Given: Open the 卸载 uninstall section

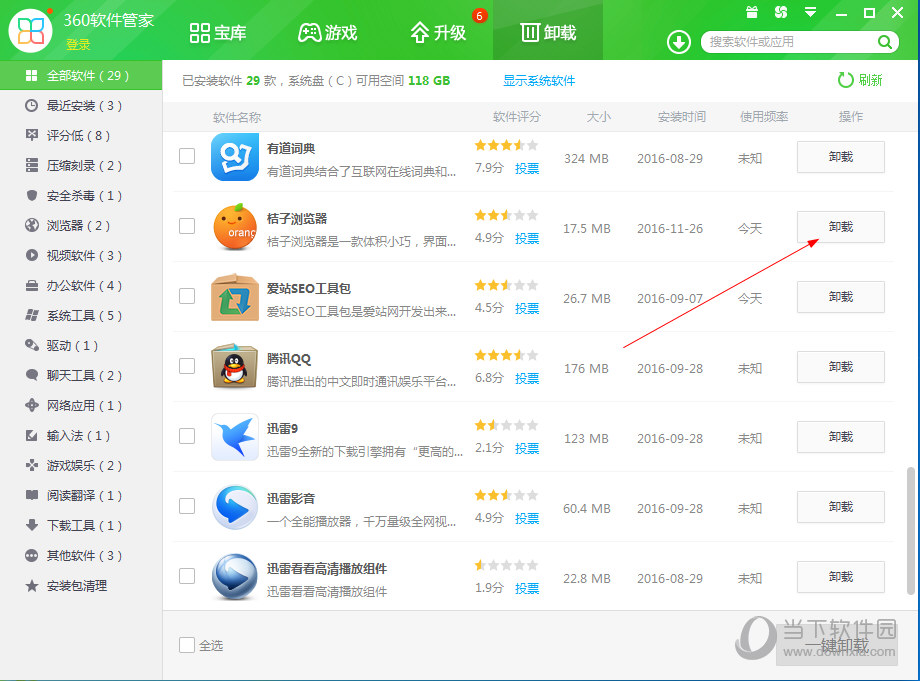Looking at the screenshot, I should pyautogui.click(x=547, y=32).
